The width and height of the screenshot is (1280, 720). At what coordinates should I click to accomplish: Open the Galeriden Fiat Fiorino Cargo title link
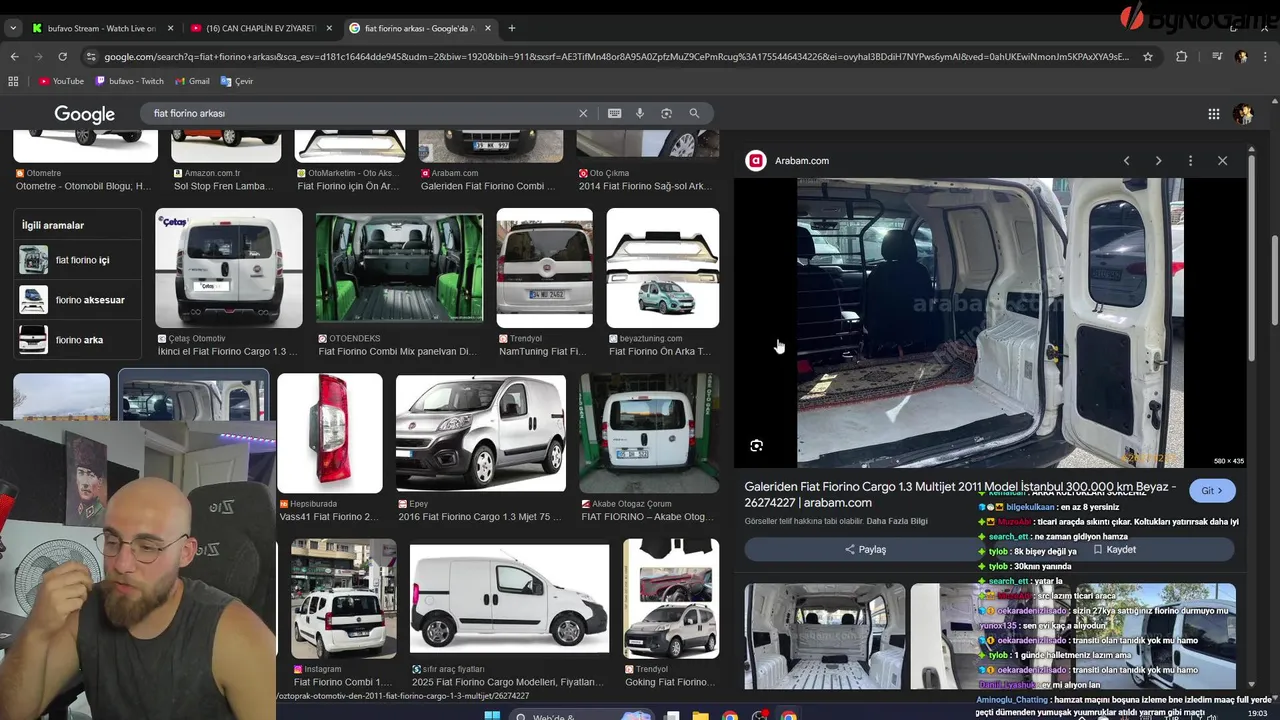(x=960, y=495)
